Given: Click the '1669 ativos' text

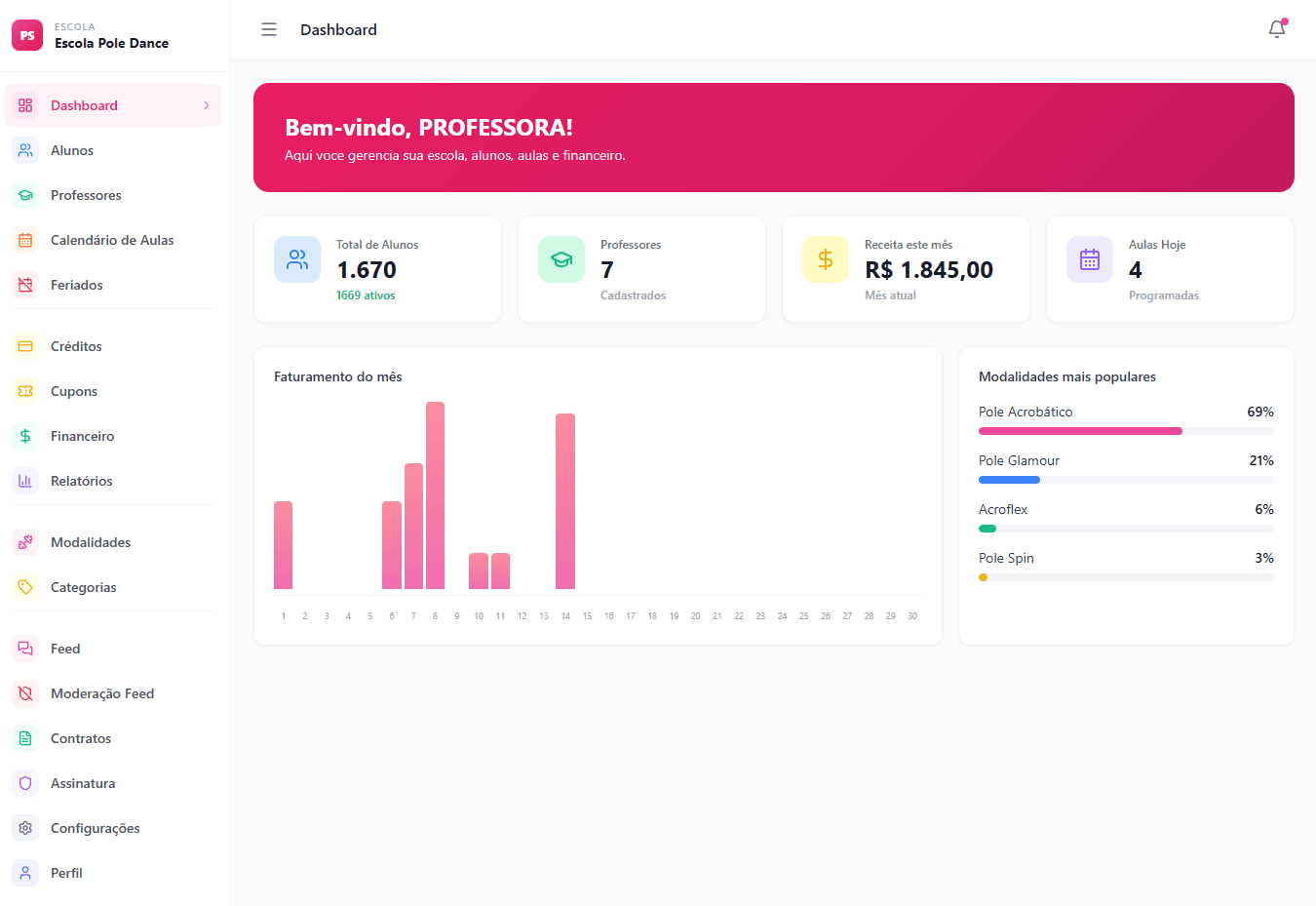Looking at the screenshot, I should (366, 295).
